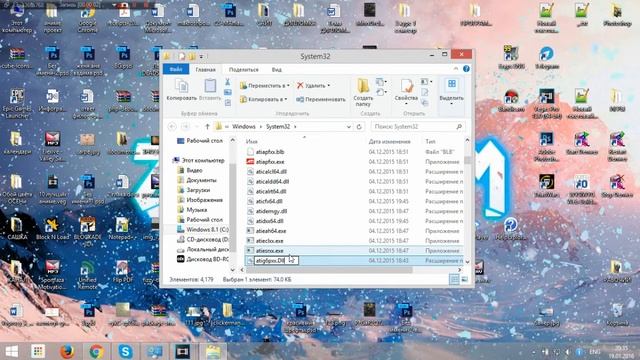Open Skype from the taskbar
Image resolution: width=640 pixels, height=360 pixels.
125,351
